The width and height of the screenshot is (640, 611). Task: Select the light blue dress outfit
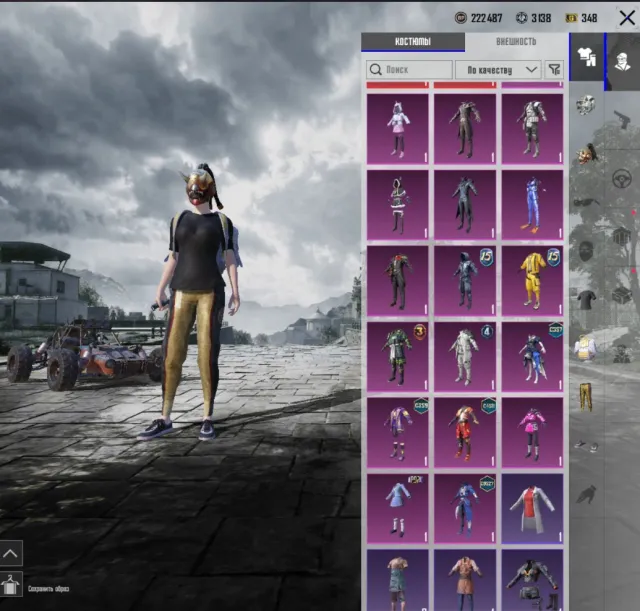(x=398, y=509)
